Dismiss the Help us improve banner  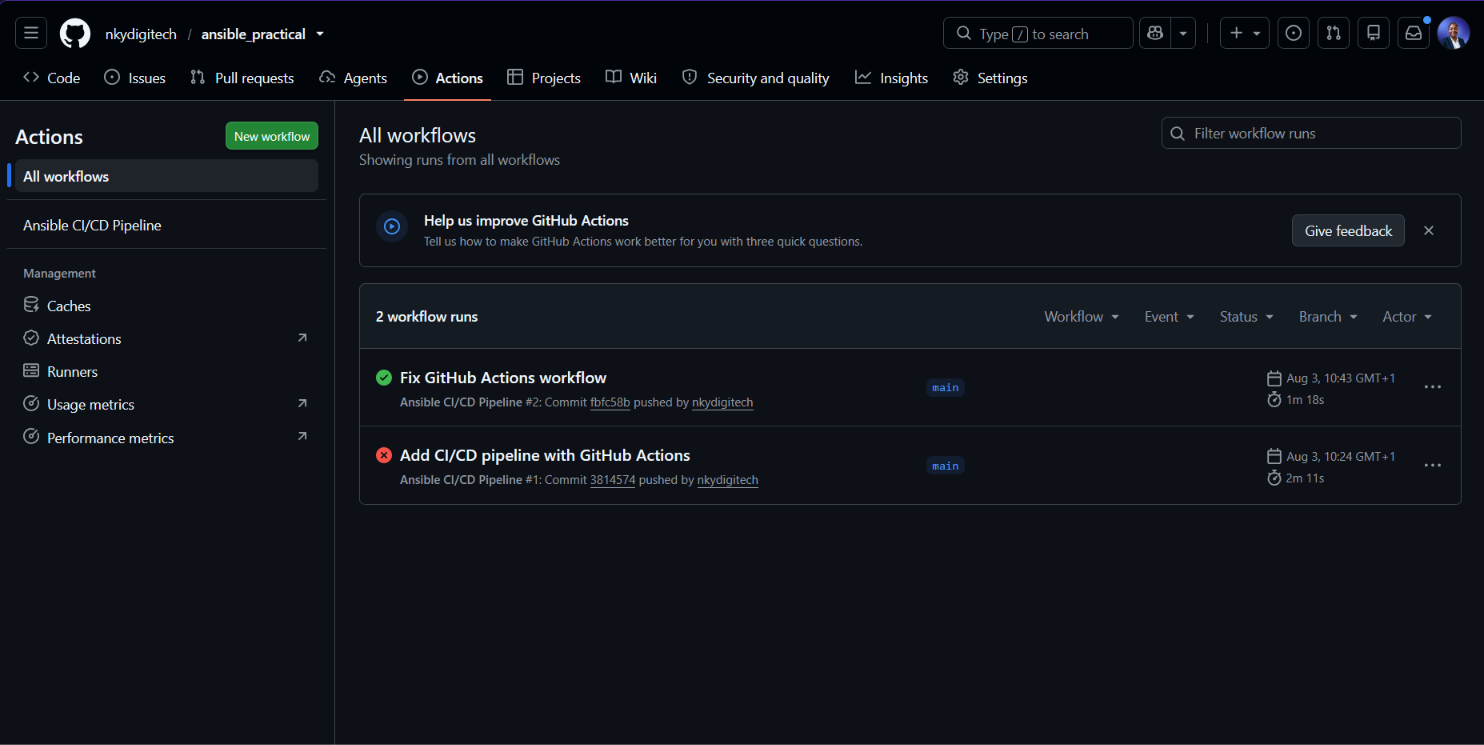(1429, 230)
